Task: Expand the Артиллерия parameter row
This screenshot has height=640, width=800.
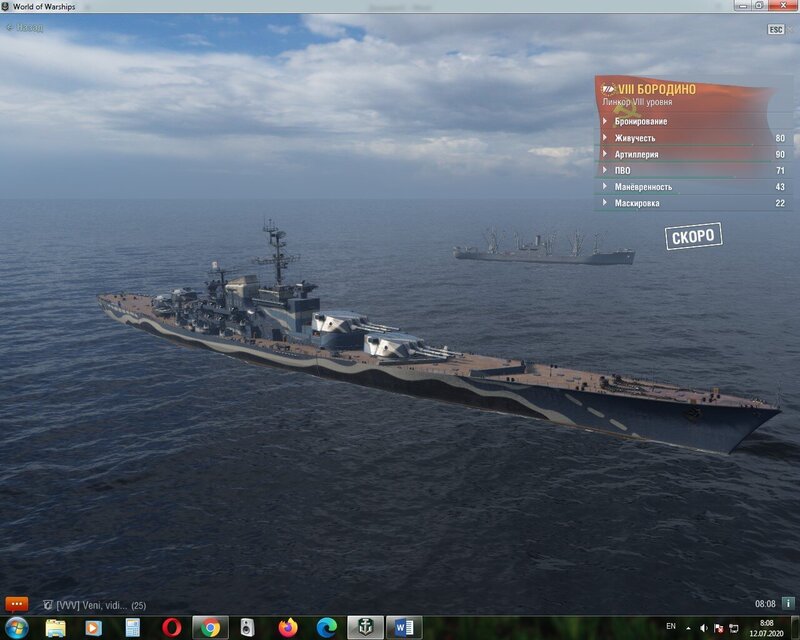Action: pos(693,154)
